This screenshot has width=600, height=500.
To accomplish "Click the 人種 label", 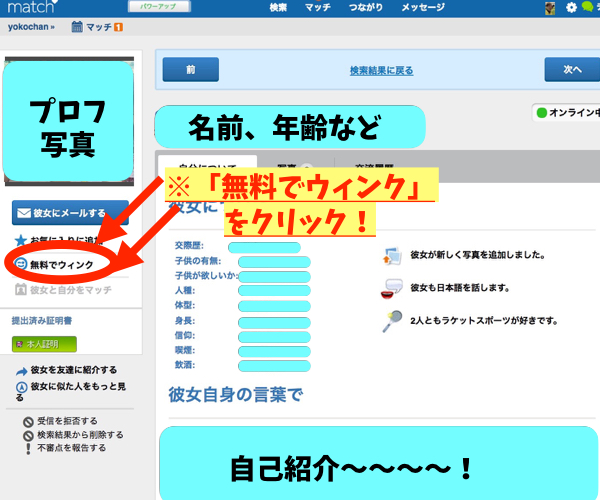I will [x=185, y=290].
